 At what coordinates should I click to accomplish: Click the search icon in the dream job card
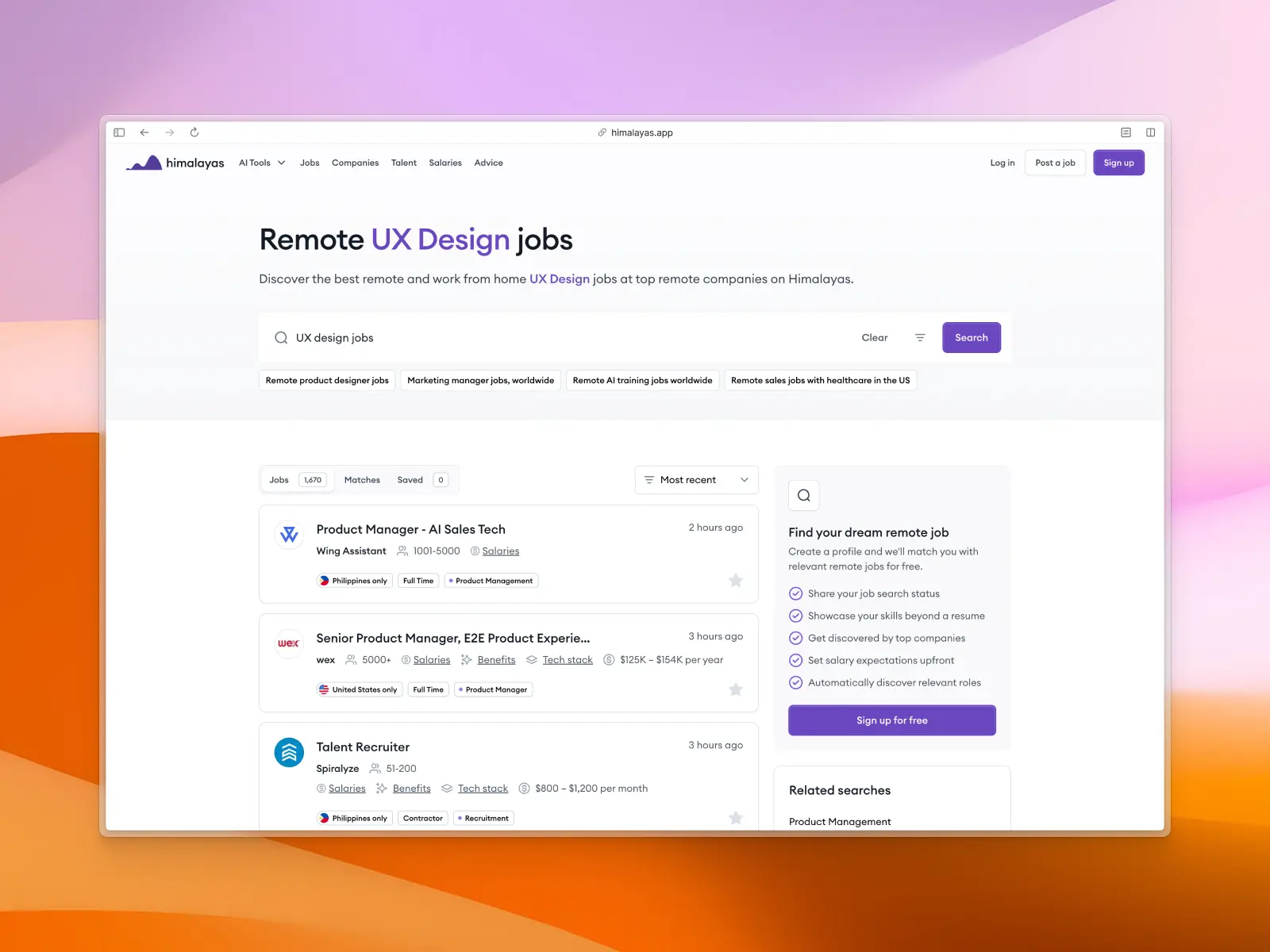coord(804,496)
